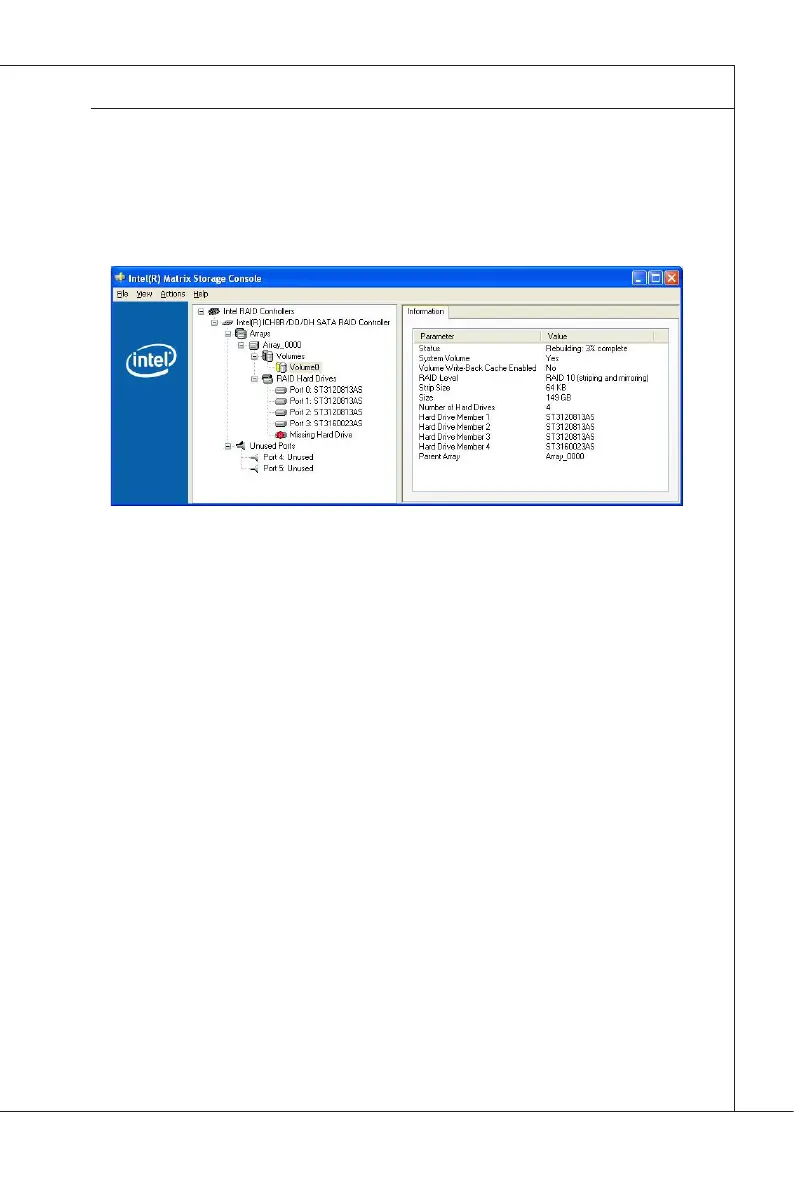Click the Value column header
This screenshot has width=794, height=1191.
[x=597, y=336]
